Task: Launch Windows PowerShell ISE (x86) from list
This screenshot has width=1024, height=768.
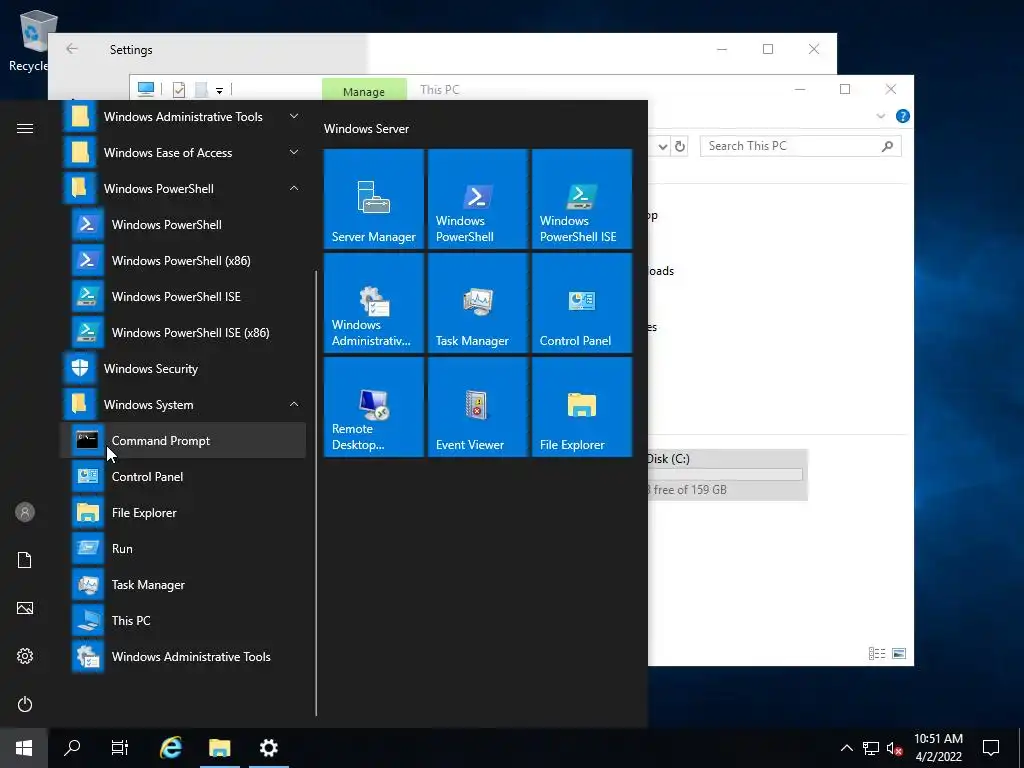Action: (x=183, y=332)
